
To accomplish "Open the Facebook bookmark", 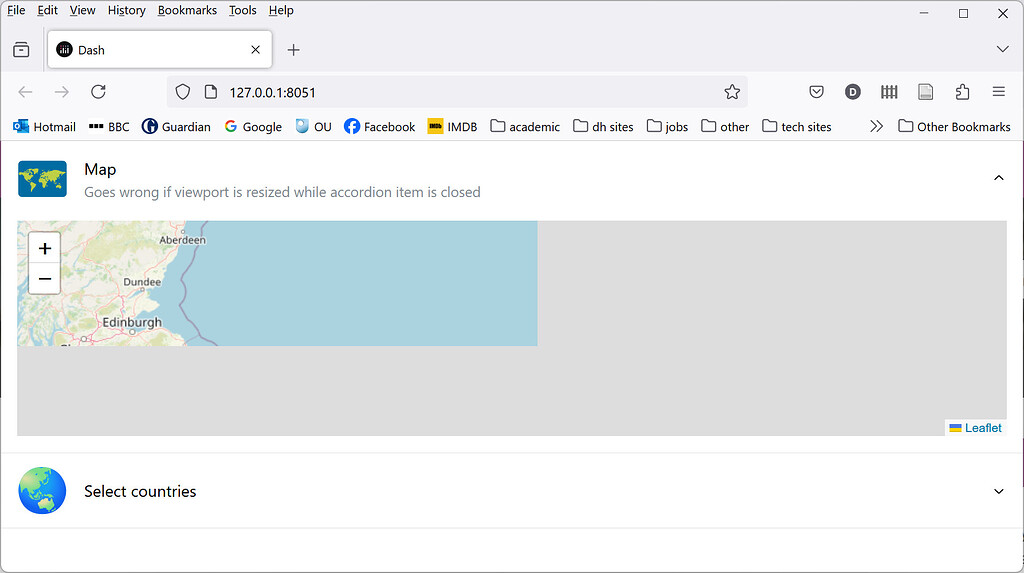I will [x=379, y=126].
